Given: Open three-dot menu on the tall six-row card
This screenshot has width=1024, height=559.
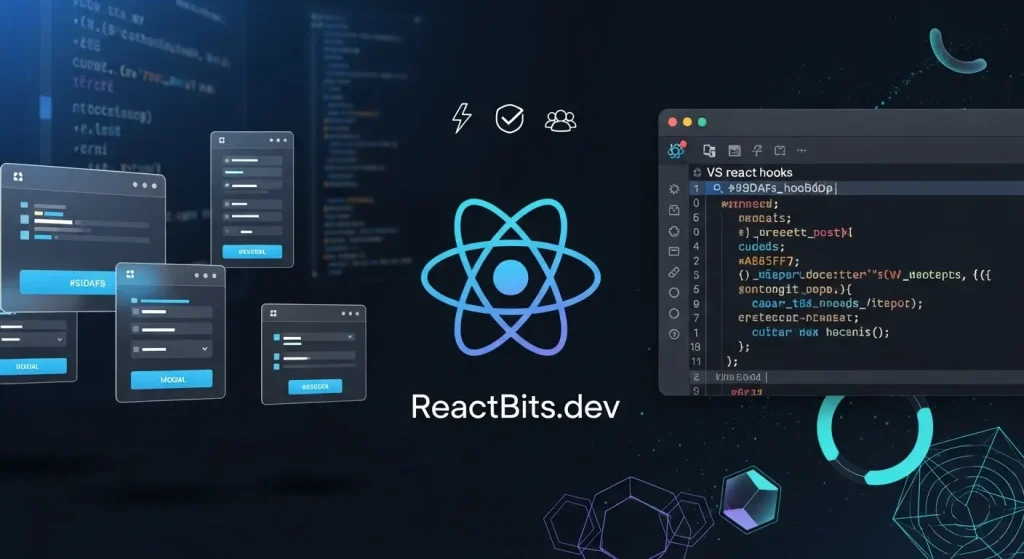Looking at the screenshot, I should click(x=278, y=140).
